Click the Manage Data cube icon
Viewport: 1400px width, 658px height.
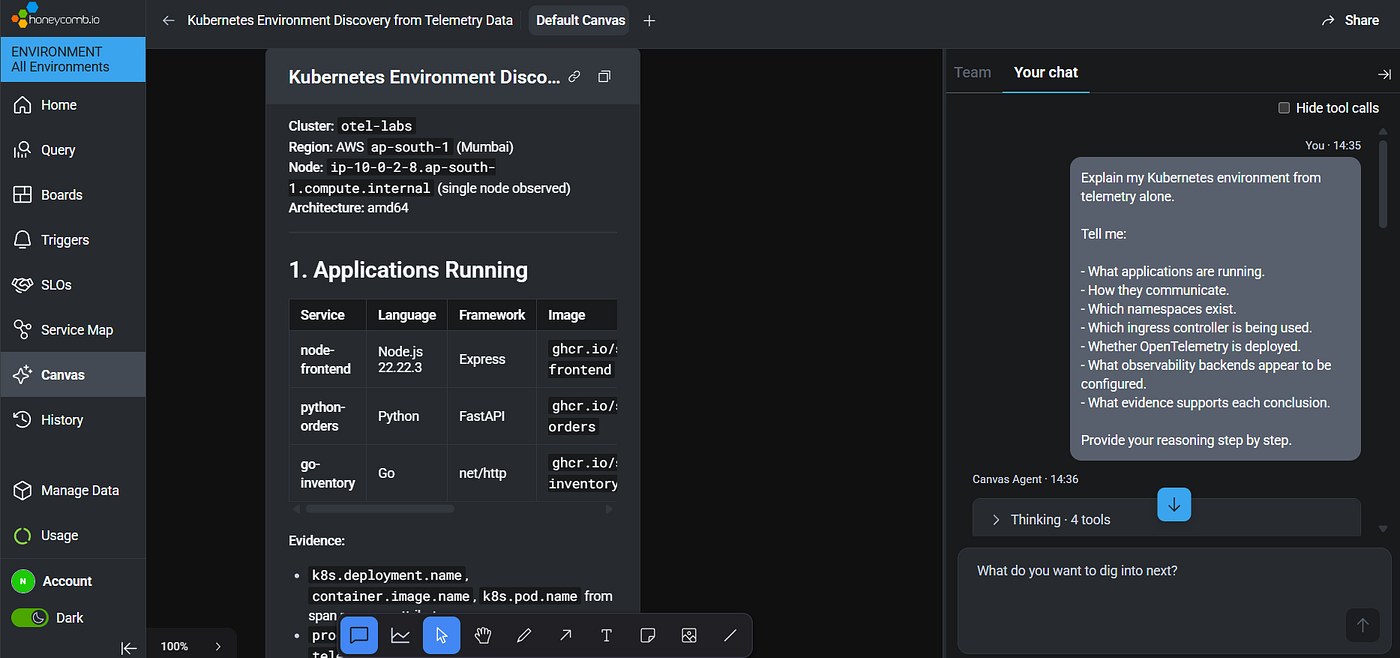pyautogui.click(x=22, y=491)
